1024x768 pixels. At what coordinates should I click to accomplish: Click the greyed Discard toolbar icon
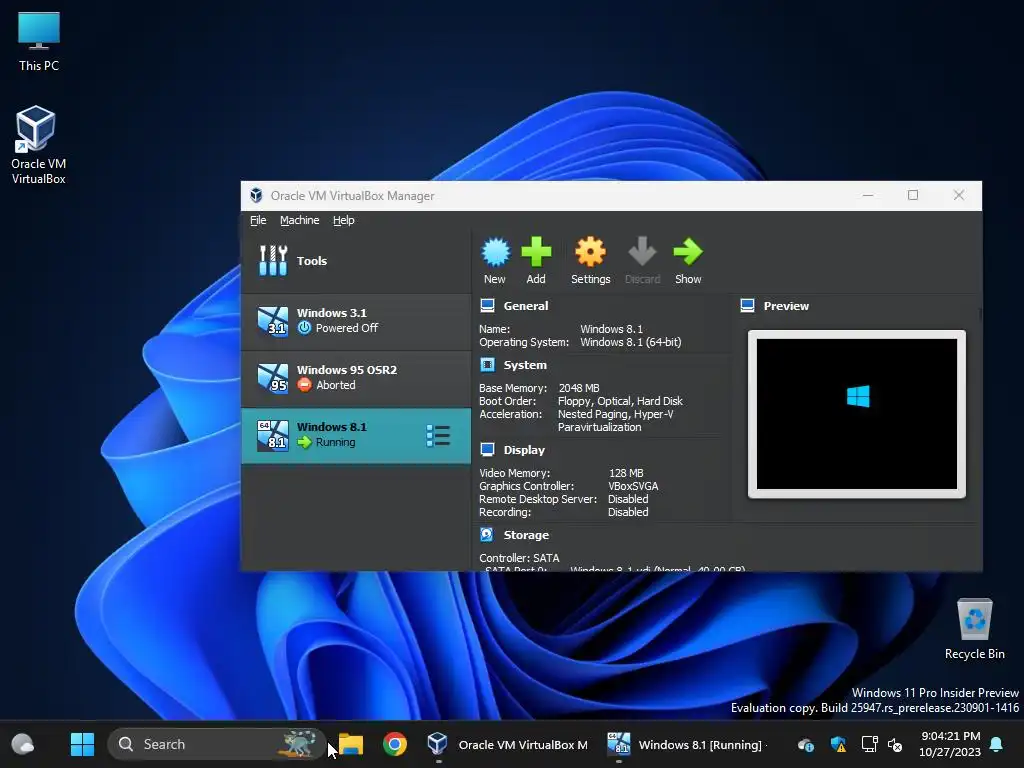point(642,252)
